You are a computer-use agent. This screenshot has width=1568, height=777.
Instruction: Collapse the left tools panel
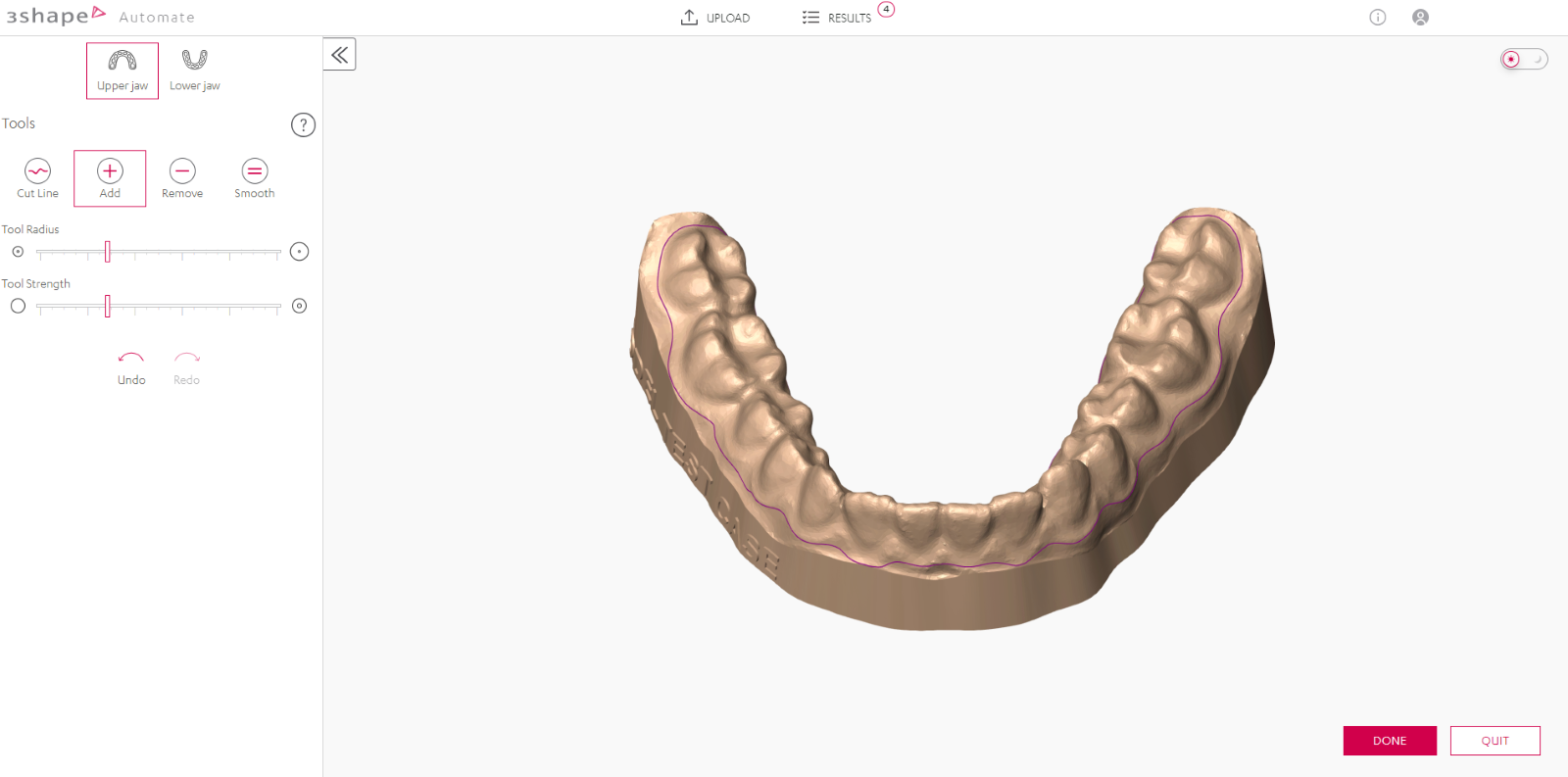point(339,55)
